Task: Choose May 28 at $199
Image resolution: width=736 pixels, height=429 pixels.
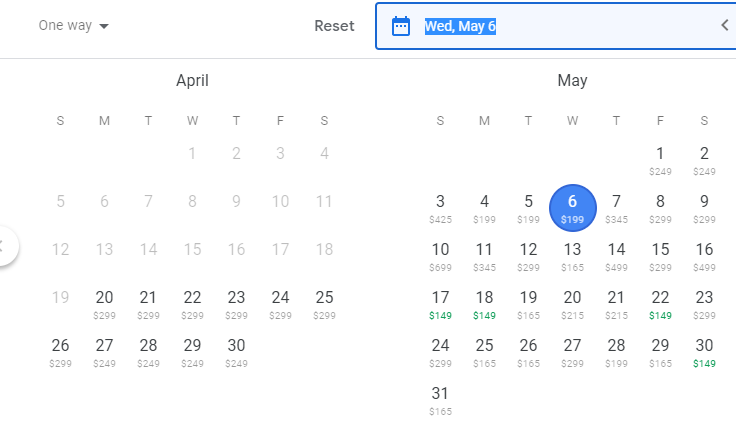Action: (616, 350)
